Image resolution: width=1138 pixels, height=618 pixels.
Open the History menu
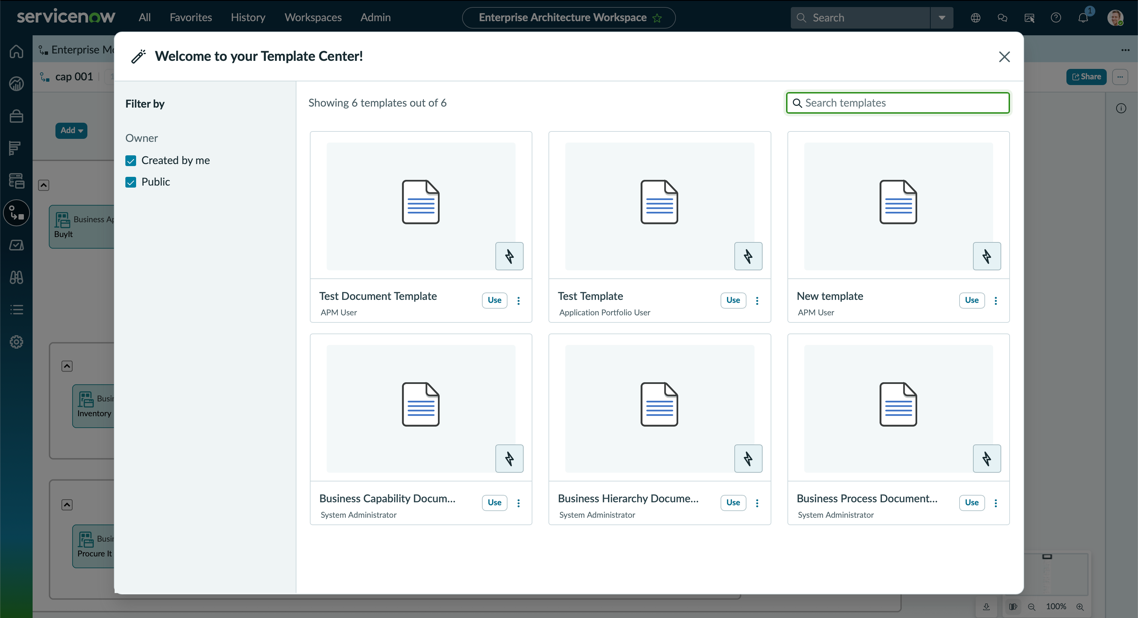[x=248, y=17]
